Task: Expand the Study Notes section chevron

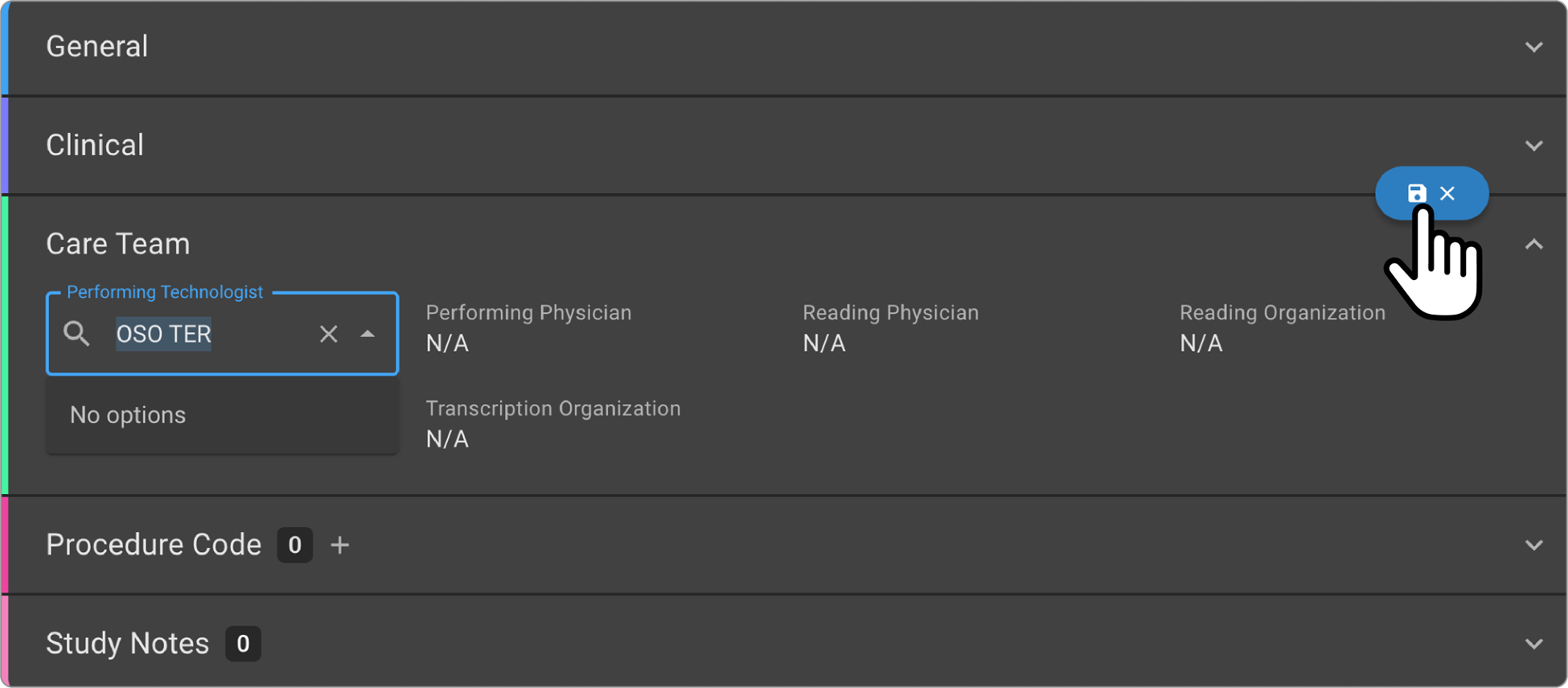Action: tap(1533, 644)
